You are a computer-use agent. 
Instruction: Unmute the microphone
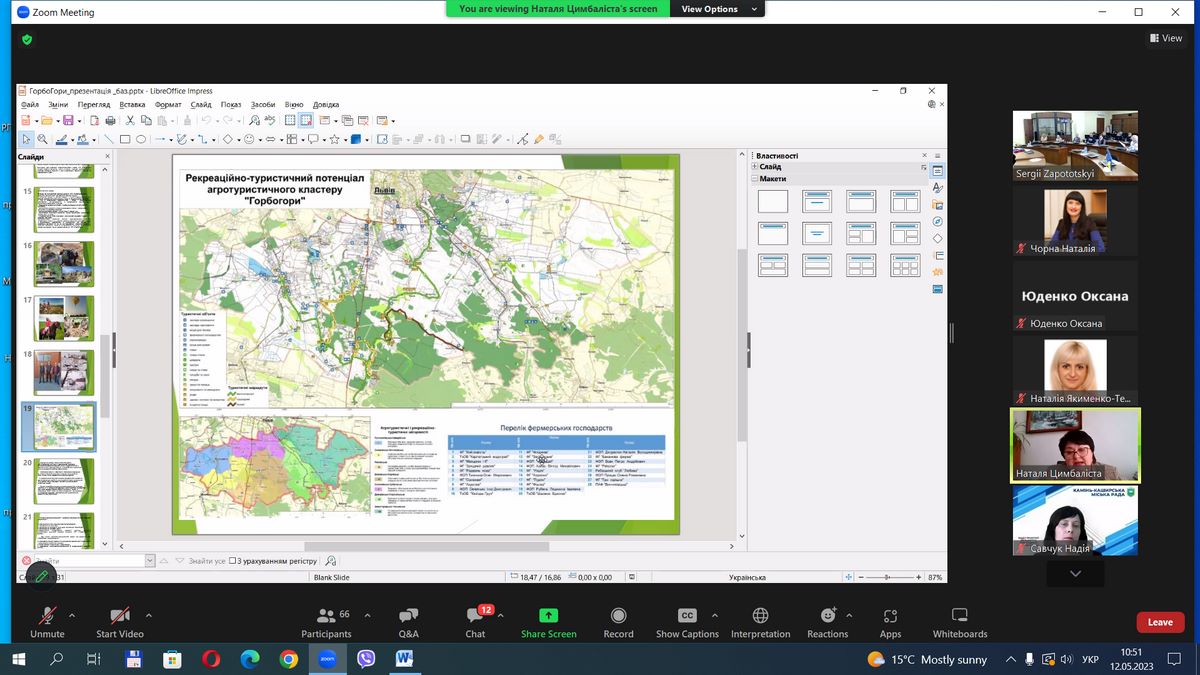(x=47, y=616)
